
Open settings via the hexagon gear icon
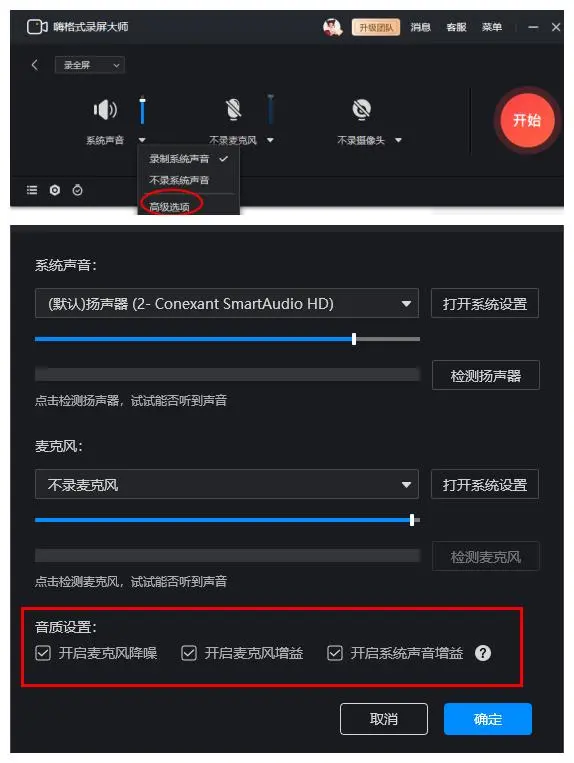tap(55, 190)
